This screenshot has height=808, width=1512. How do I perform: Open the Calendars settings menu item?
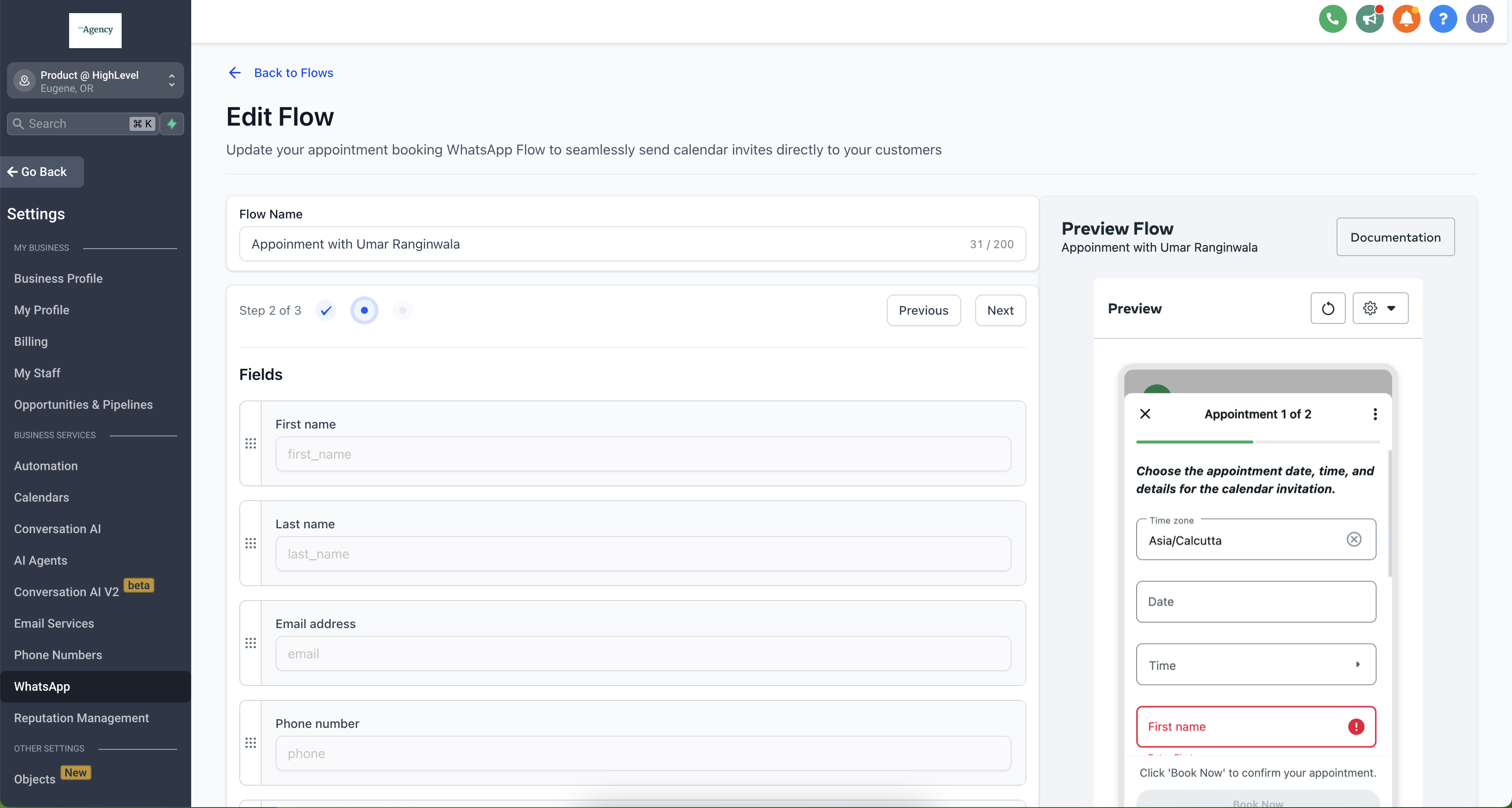coord(42,497)
